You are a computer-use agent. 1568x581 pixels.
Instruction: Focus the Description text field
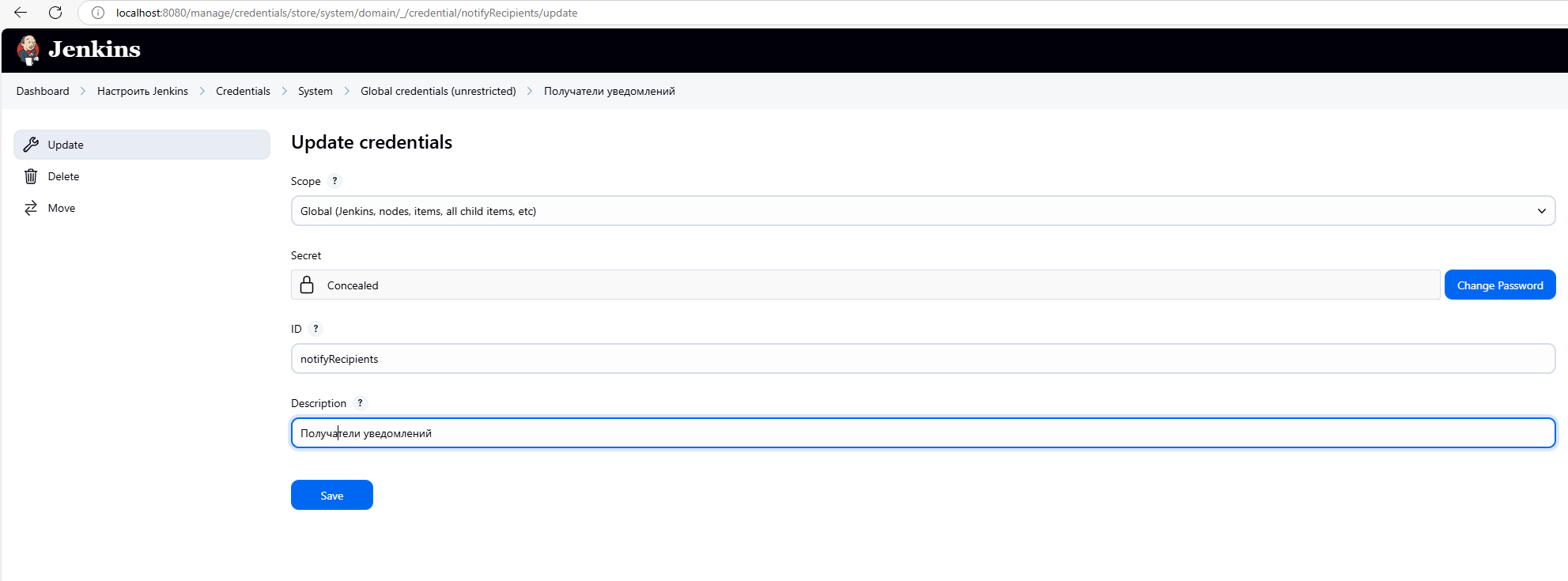coord(922,433)
